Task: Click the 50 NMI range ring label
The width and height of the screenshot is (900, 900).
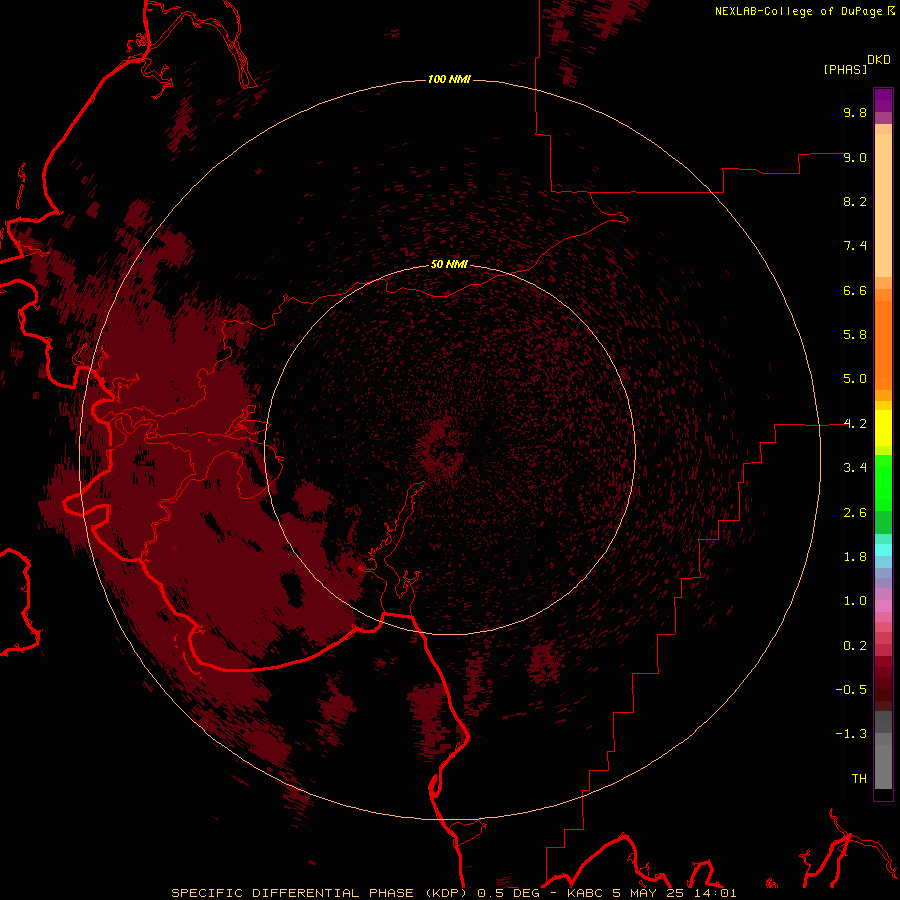Action: point(449,265)
